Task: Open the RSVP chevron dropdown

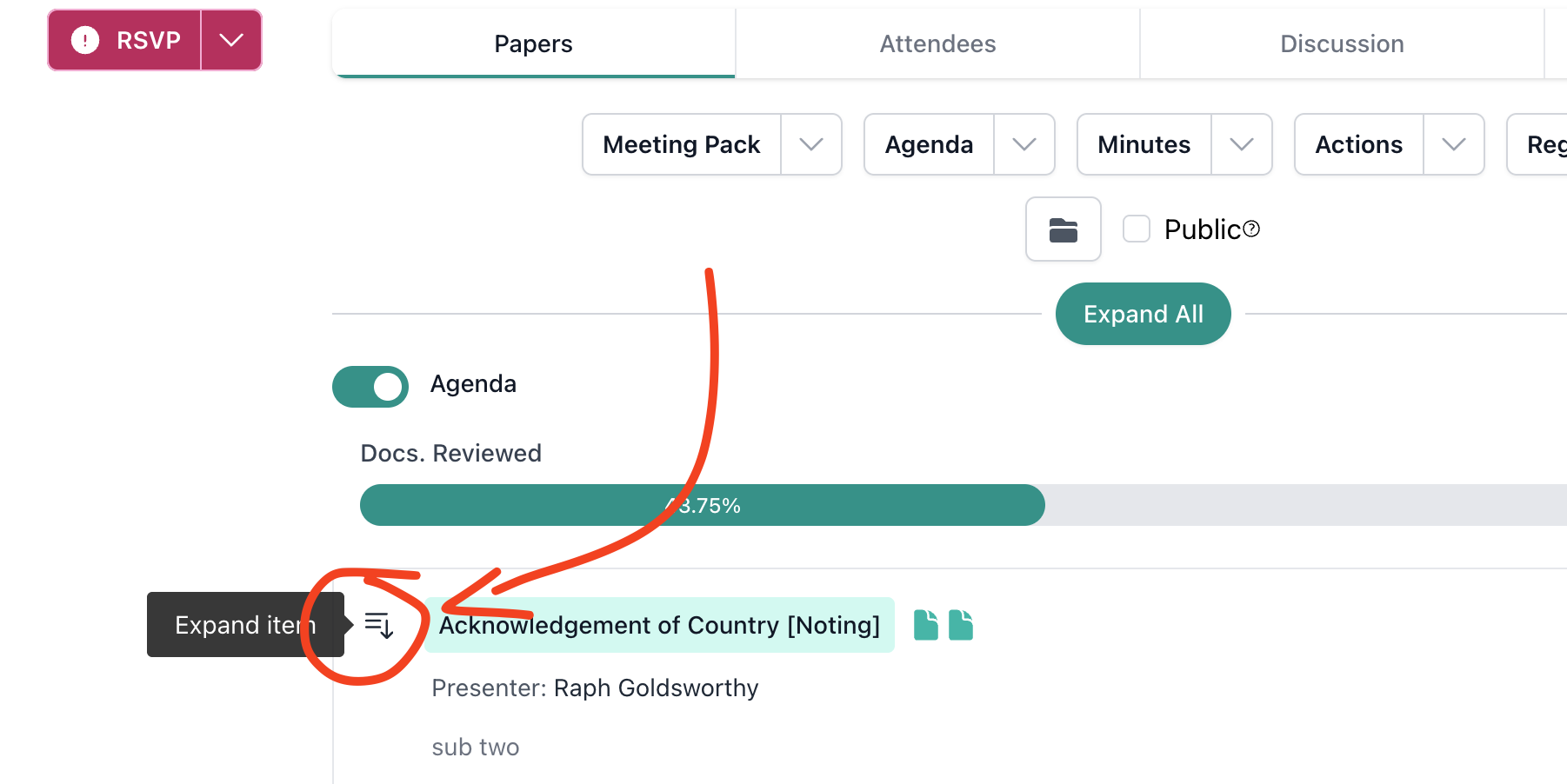Action: coord(230,39)
